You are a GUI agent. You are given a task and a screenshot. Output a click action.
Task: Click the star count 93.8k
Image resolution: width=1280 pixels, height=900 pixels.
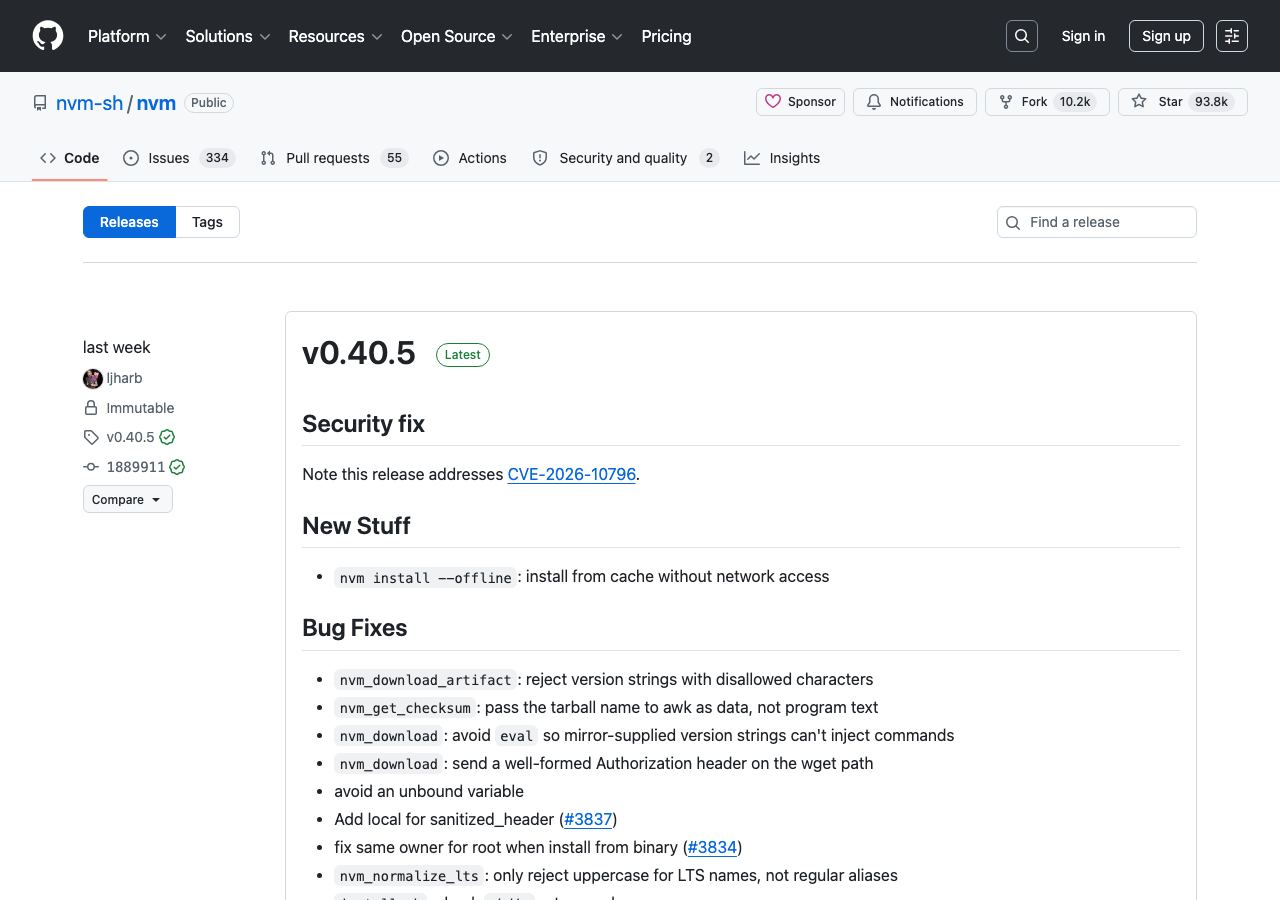point(1211,102)
